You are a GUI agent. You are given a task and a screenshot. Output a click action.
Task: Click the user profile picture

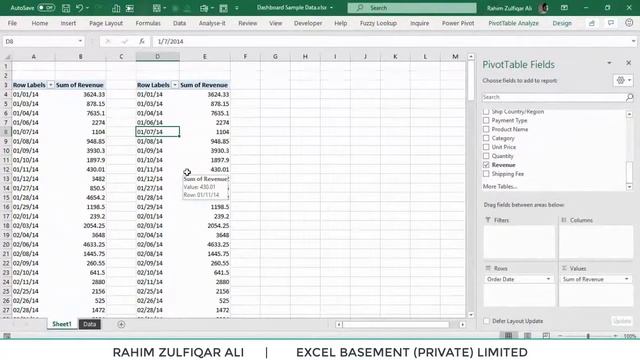pos(543,8)
